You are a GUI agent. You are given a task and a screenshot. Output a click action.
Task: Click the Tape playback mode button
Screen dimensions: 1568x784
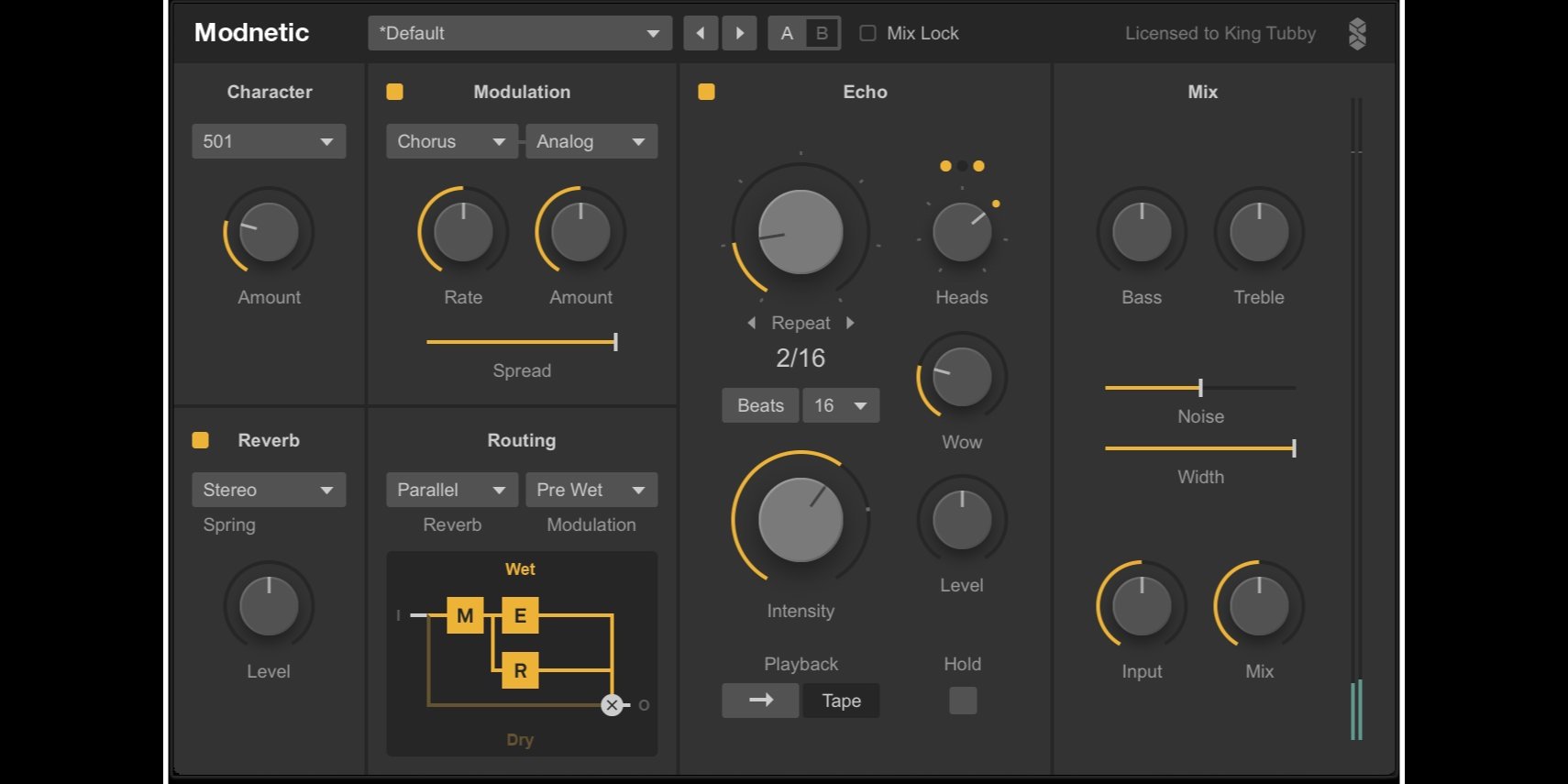tap(841, 701)
